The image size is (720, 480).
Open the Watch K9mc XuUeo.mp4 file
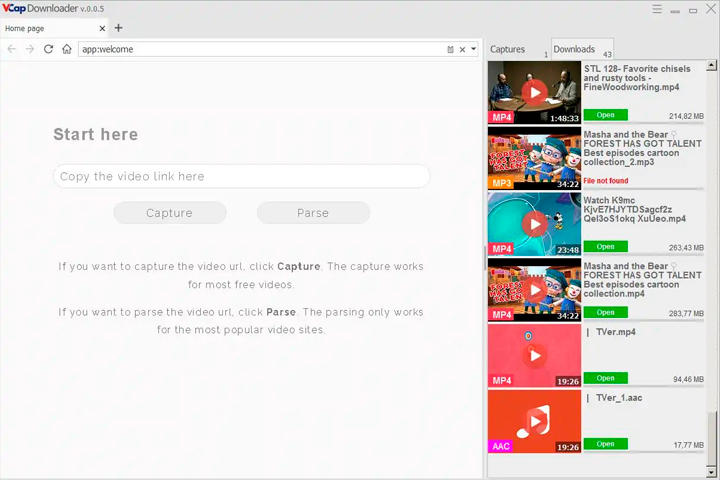(x=605, y=247)
